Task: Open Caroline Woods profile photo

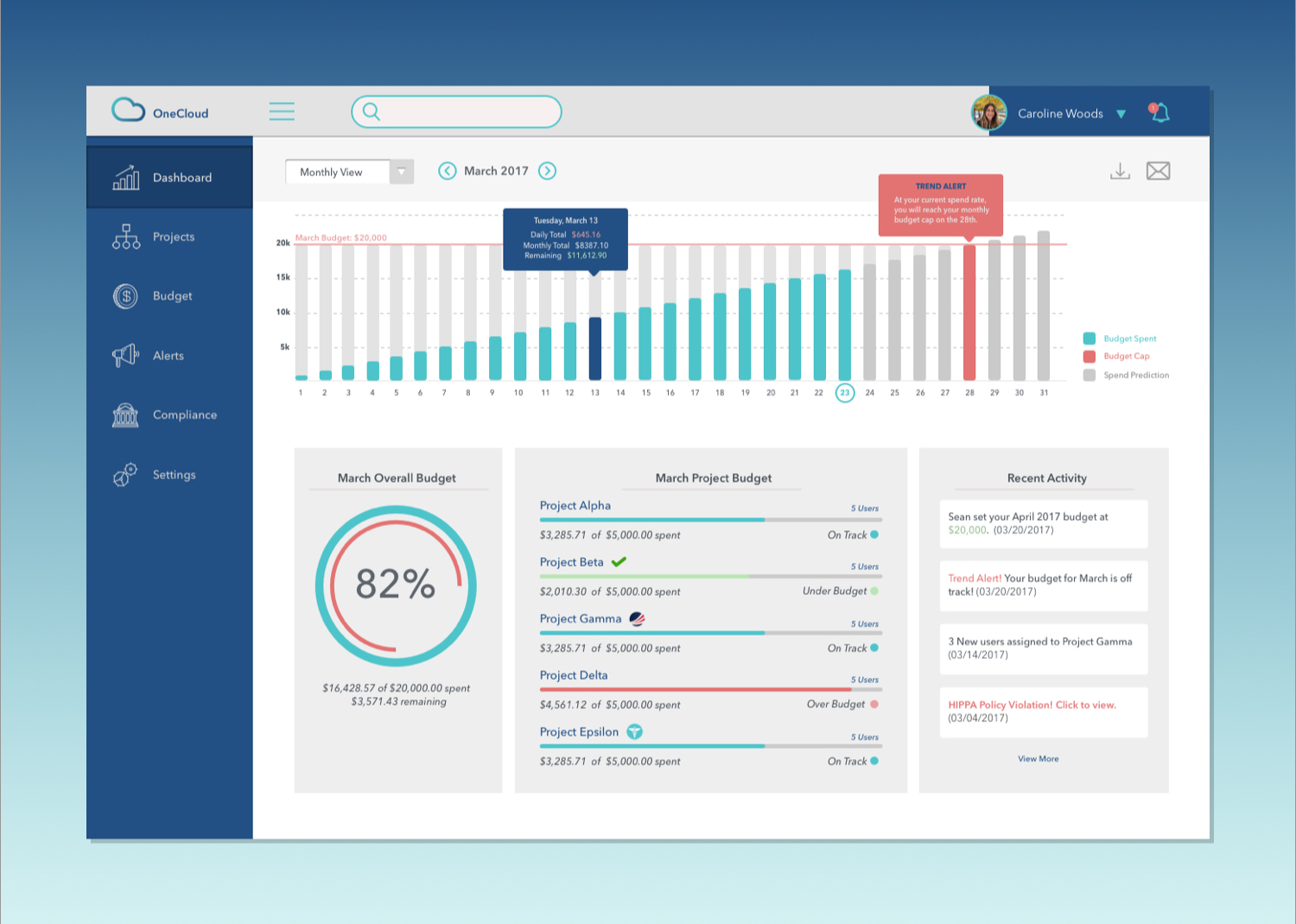Action: pos(989,113)
